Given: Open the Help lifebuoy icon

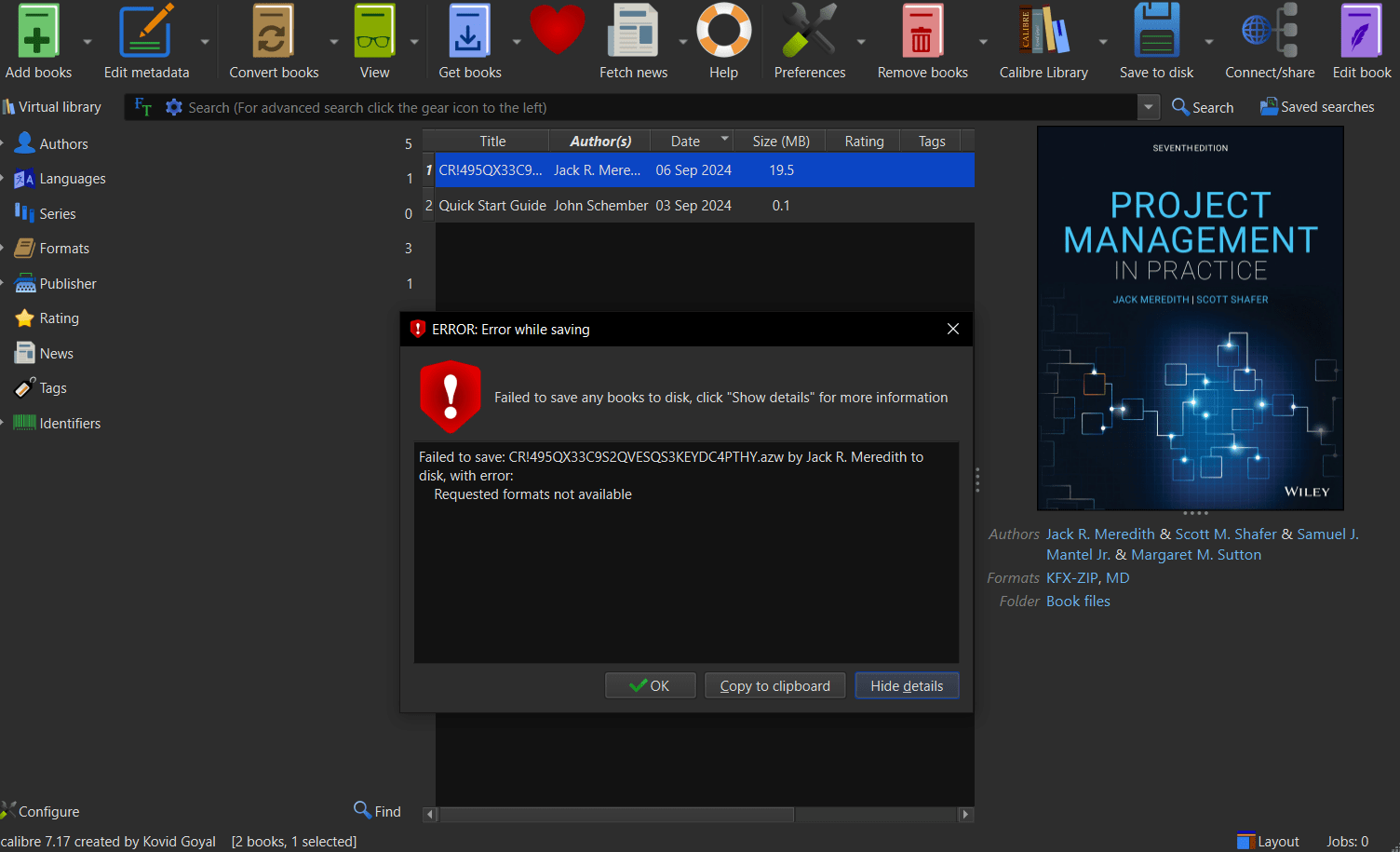Looking at the screenshot, I should pos(723,31).
